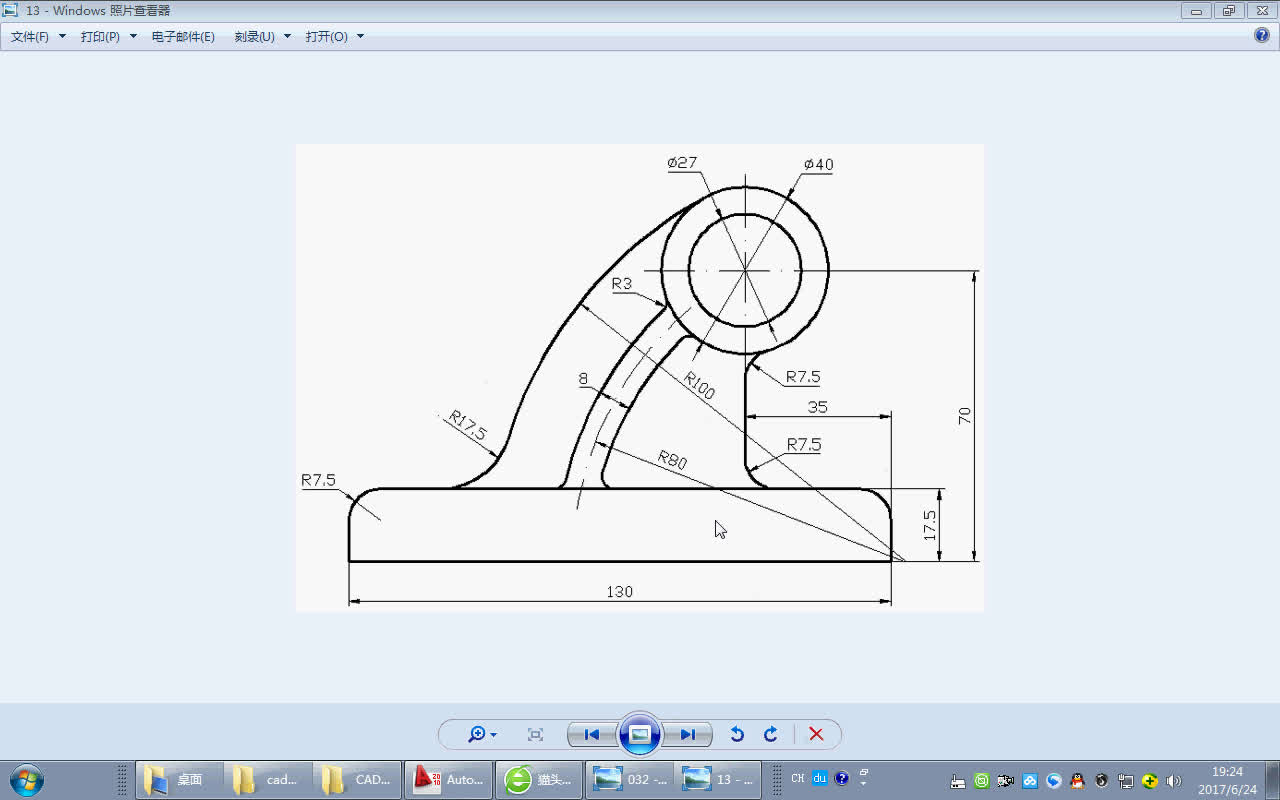This screenshot has width=1280, height=800.
Task: Click the language bar help icon
Action: pyautogui.click(x=842, y=778)
